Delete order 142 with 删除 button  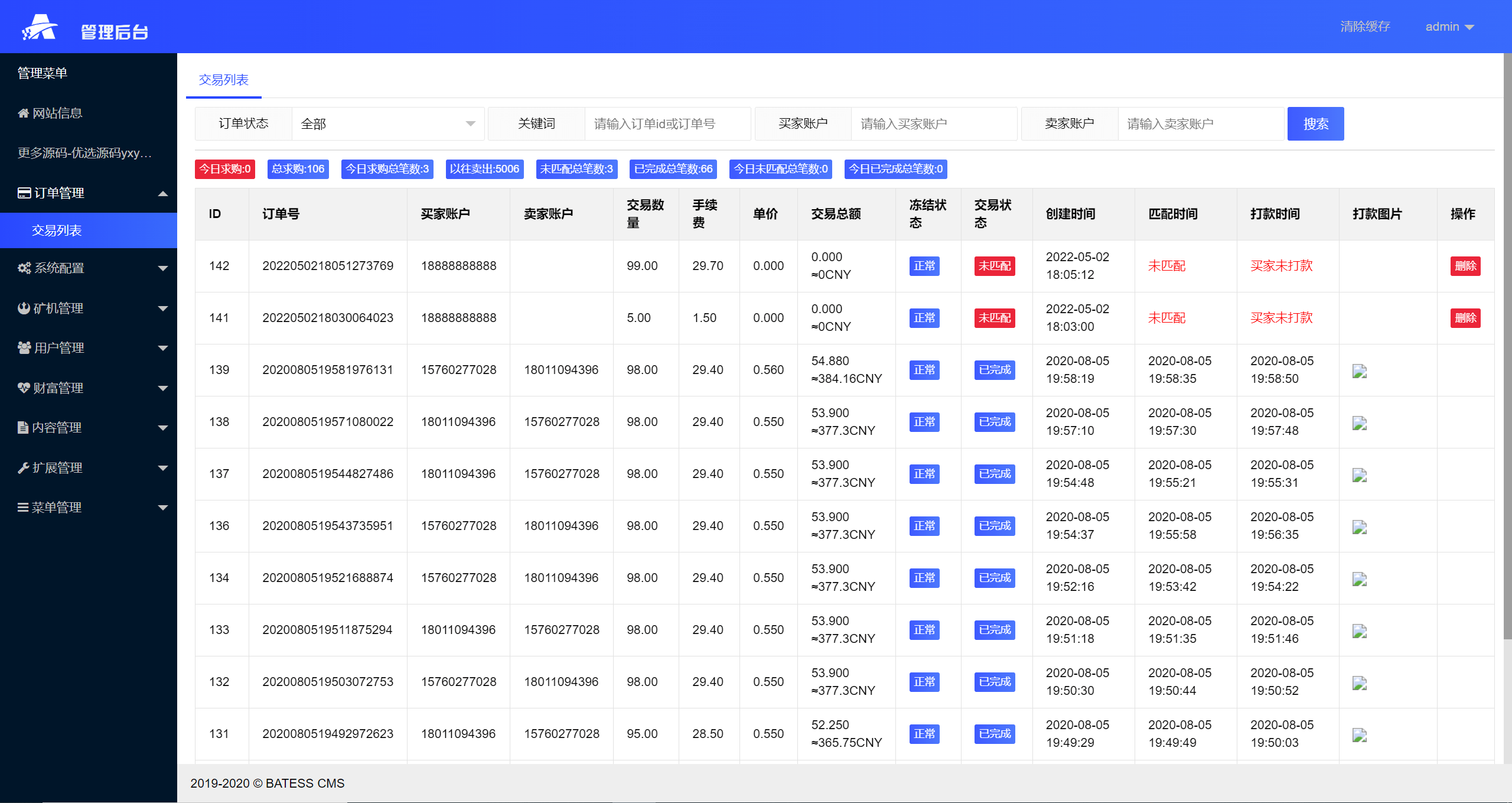point(1465,266)
